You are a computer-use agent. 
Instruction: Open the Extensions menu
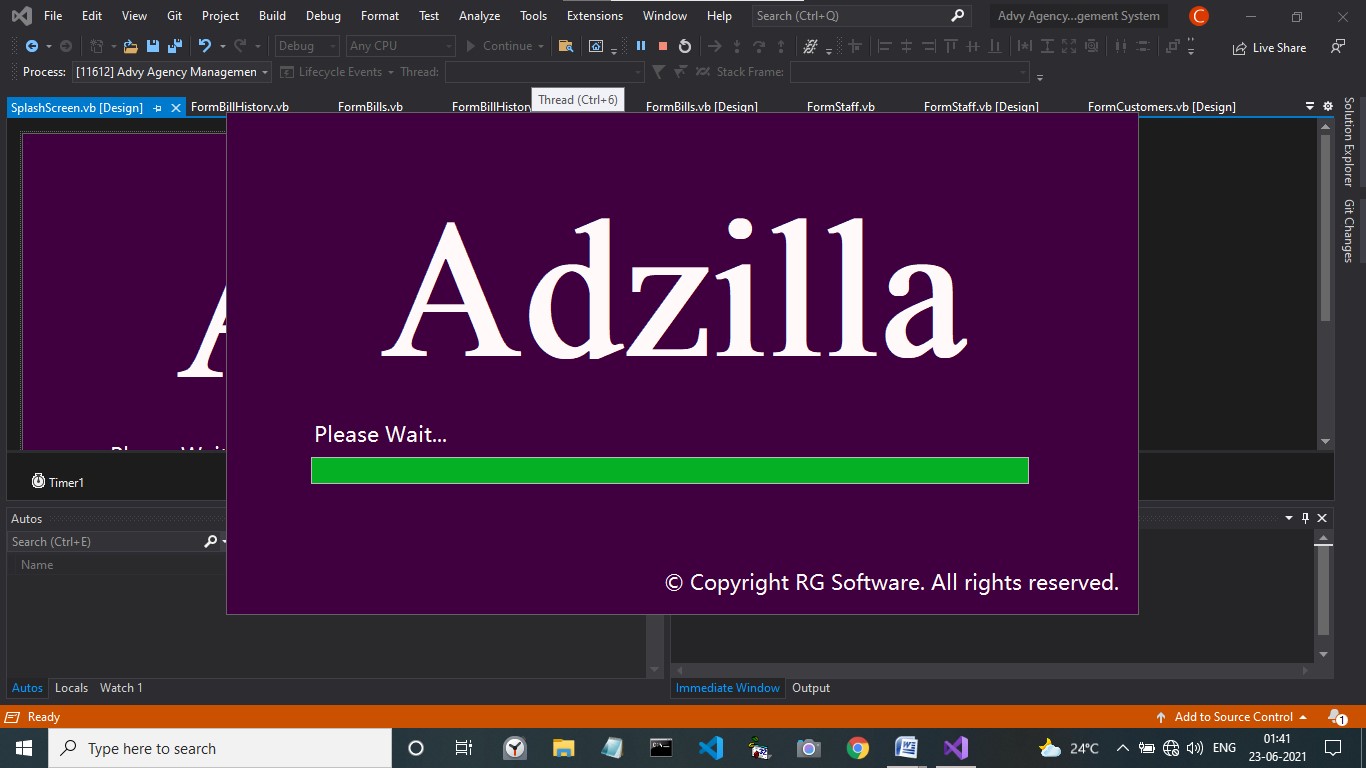[595, 16]
